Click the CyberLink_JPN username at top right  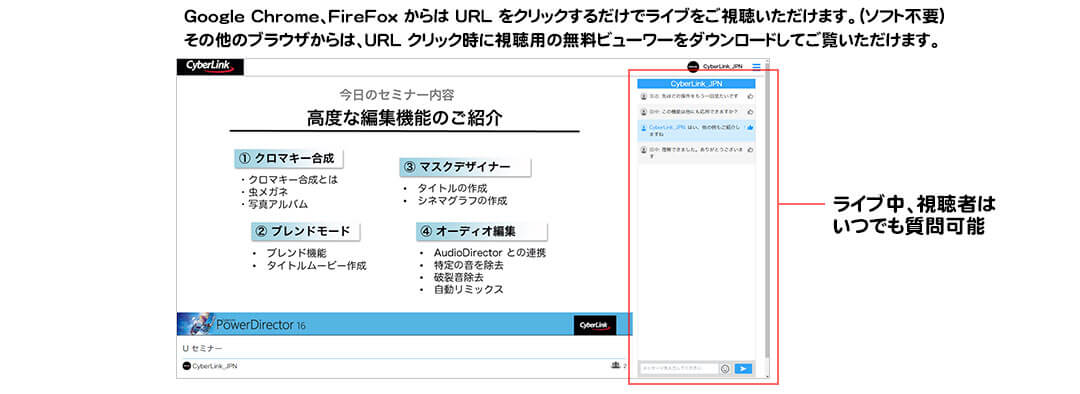(x=722, y=67)
